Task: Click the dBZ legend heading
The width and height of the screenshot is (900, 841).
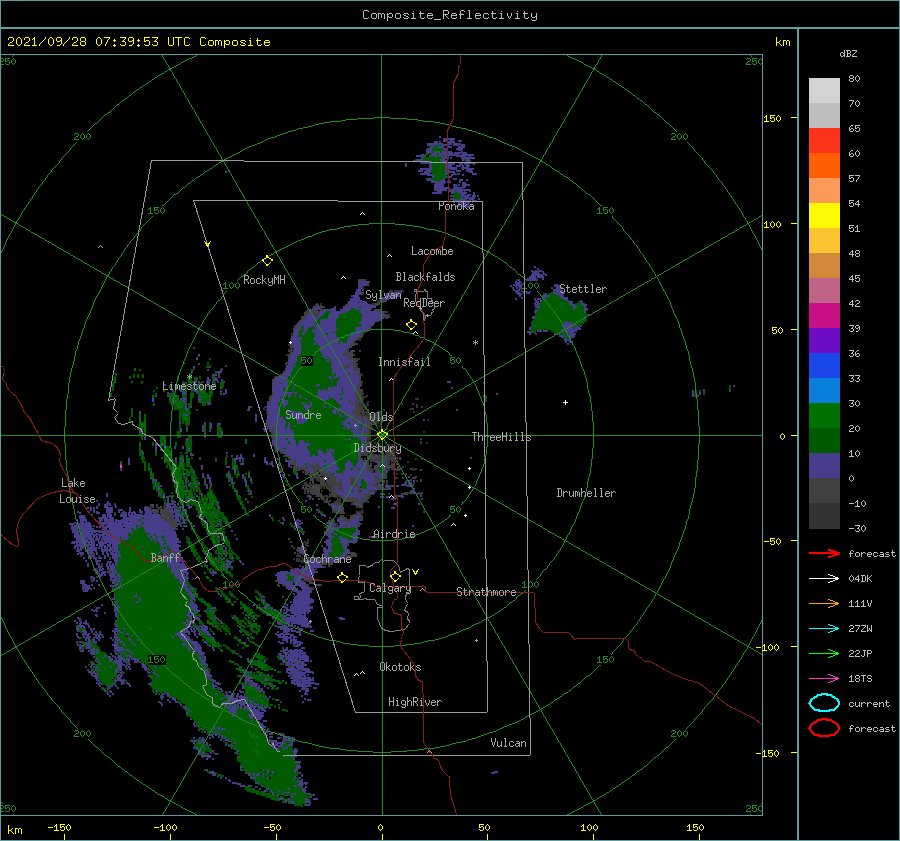Action: tap(848, 53)
